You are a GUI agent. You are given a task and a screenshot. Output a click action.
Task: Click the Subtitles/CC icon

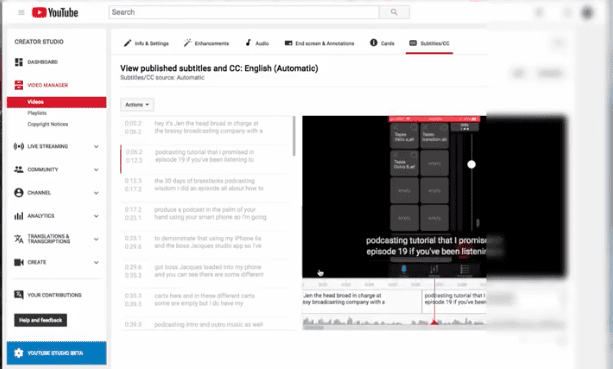[413, 43]
